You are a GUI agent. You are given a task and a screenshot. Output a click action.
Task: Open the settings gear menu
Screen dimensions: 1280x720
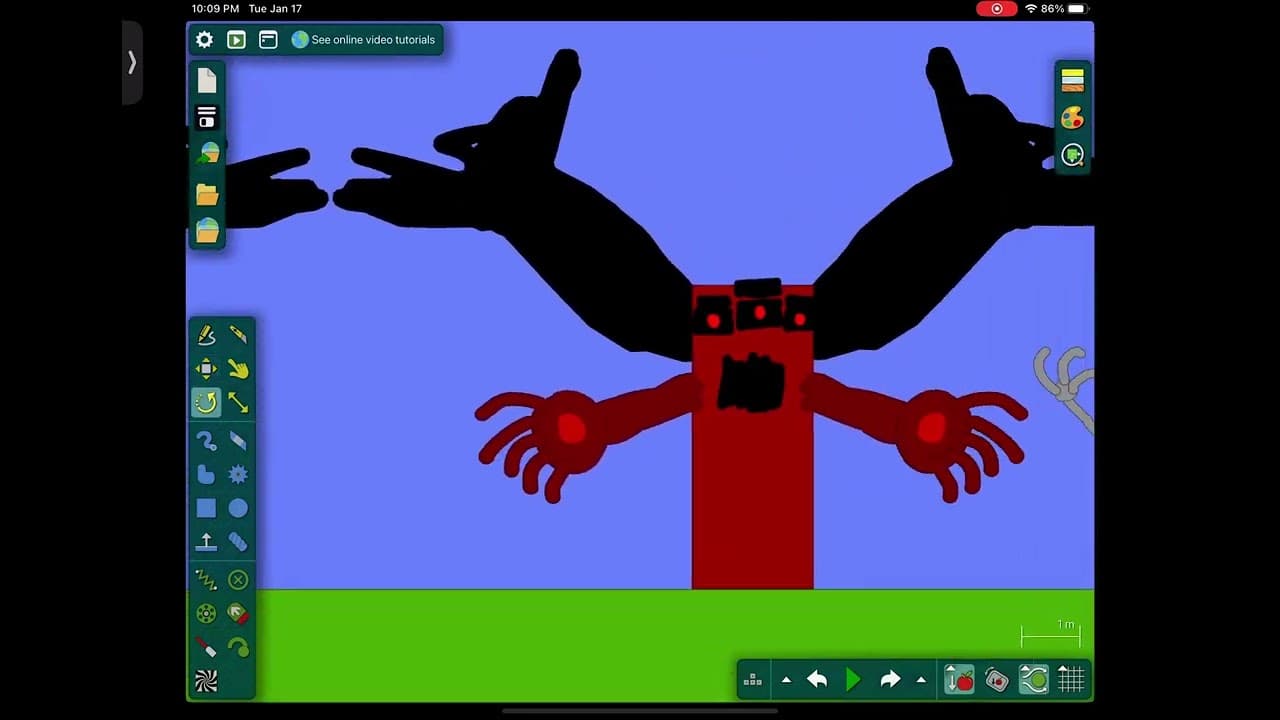[204, 40]
